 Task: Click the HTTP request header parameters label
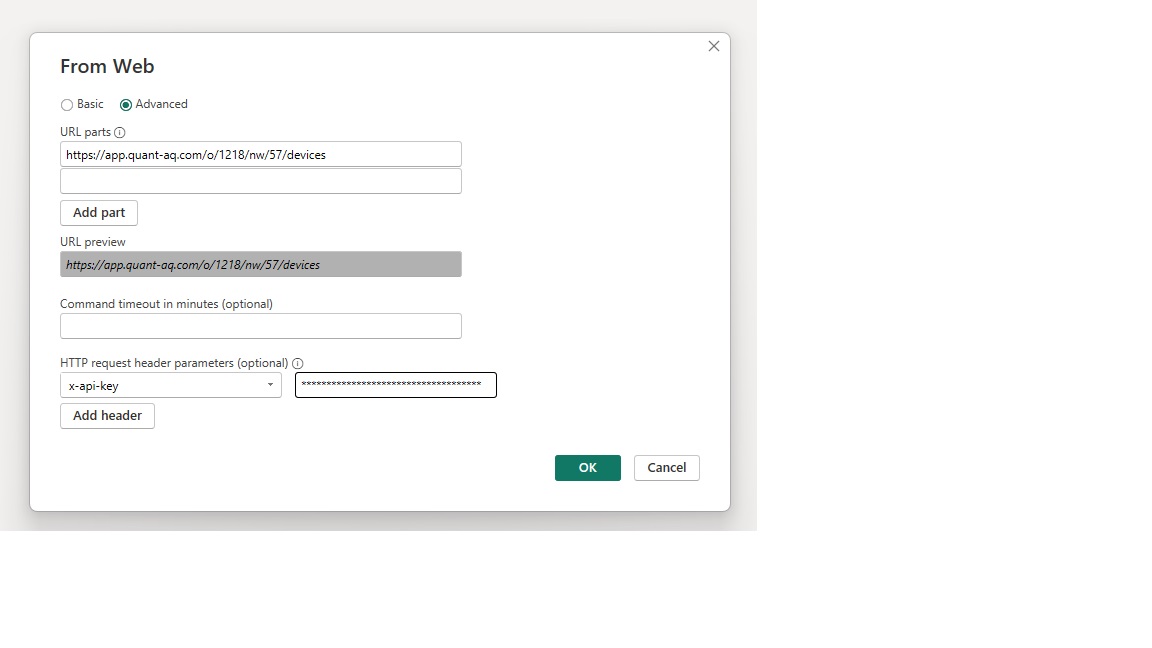[x=174, y=363]
